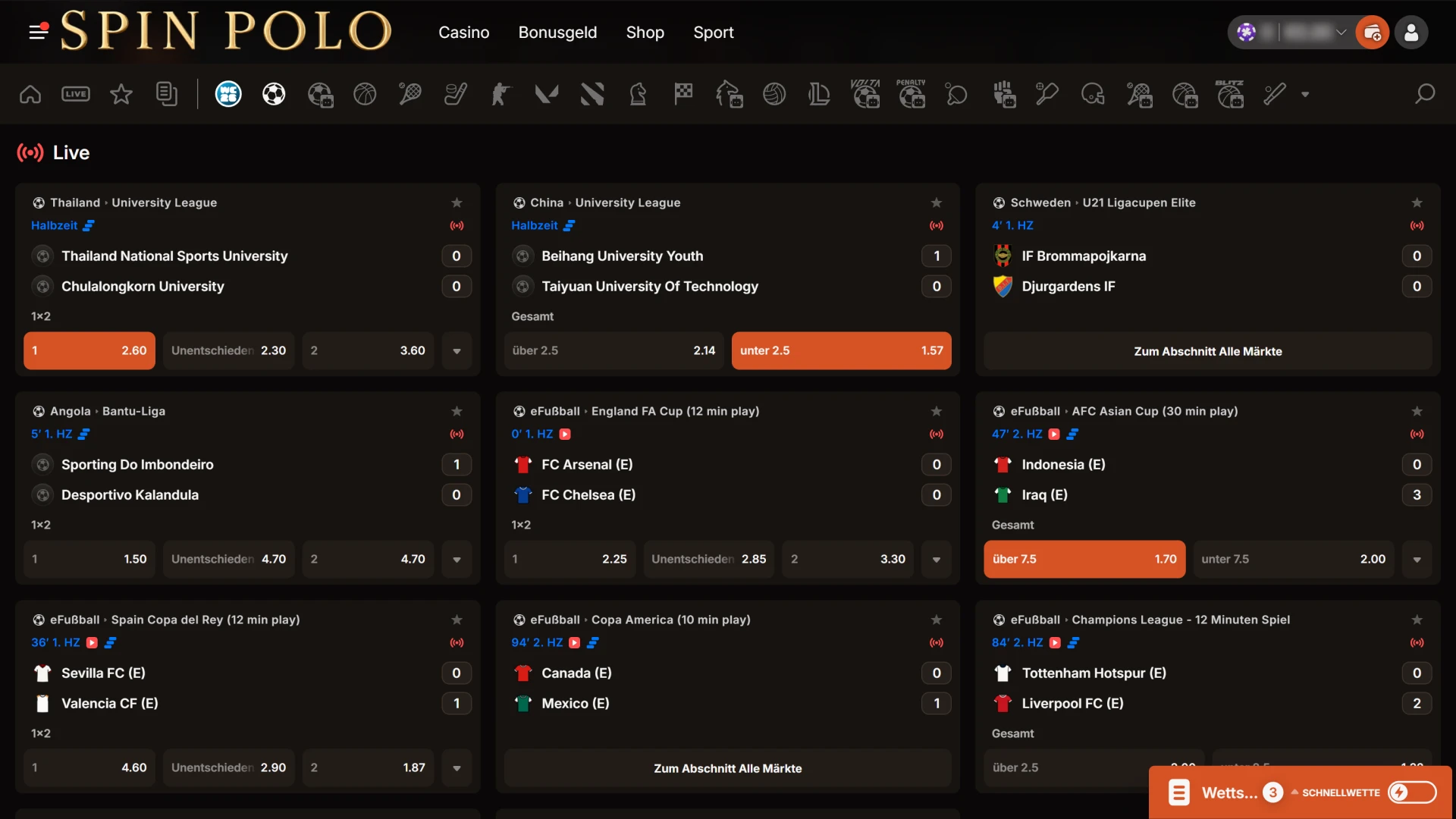
Task: Expand more markets for FC Arsenal (E)
Action: click(937, 560)
